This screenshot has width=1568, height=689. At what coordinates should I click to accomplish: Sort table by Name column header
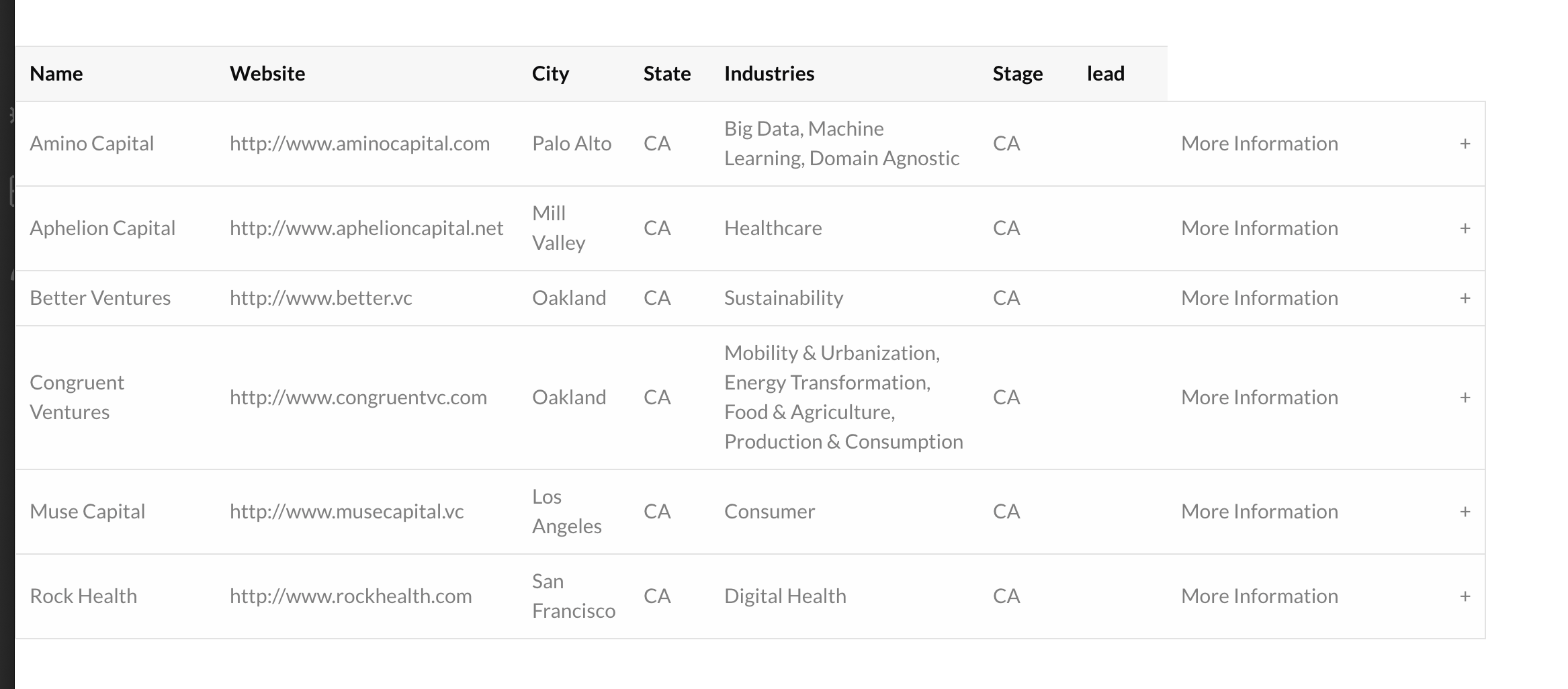[56, 74]
